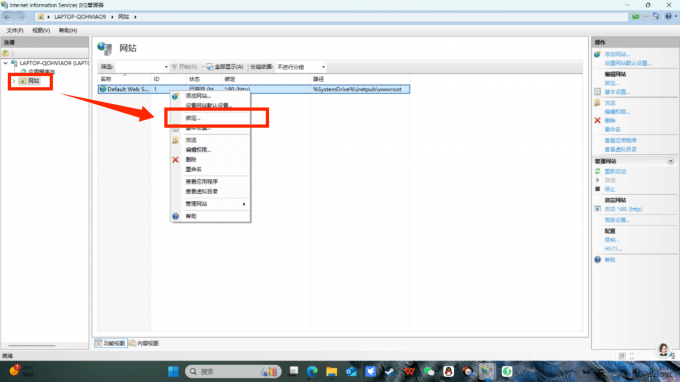The width and height of the screenshot is (680, 382).
Task: Click the Back navigation arrow
Action: tap(7, 17)
